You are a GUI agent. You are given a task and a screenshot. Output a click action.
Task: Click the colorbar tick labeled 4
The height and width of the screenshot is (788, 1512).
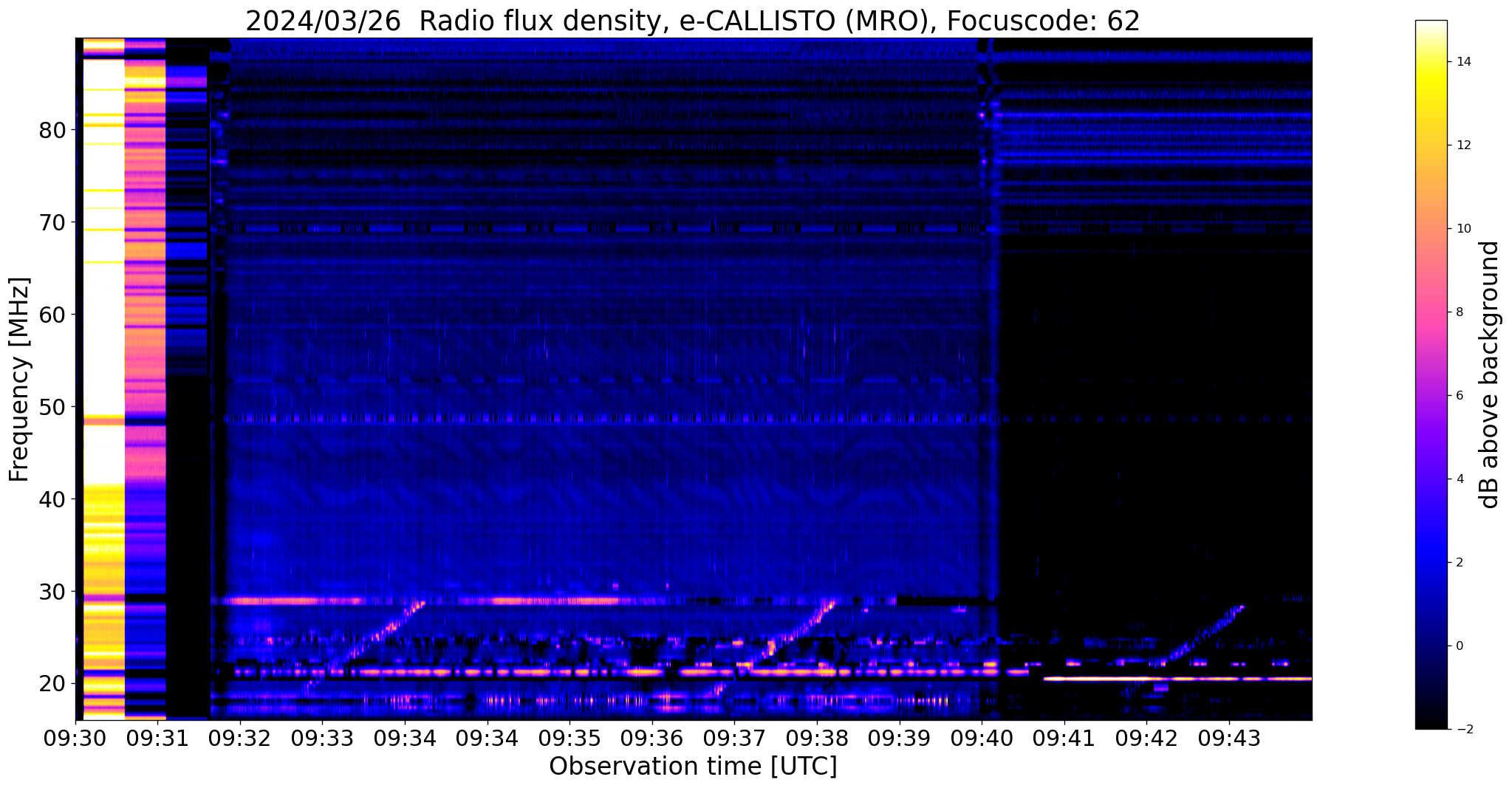tap(1460, 479)
